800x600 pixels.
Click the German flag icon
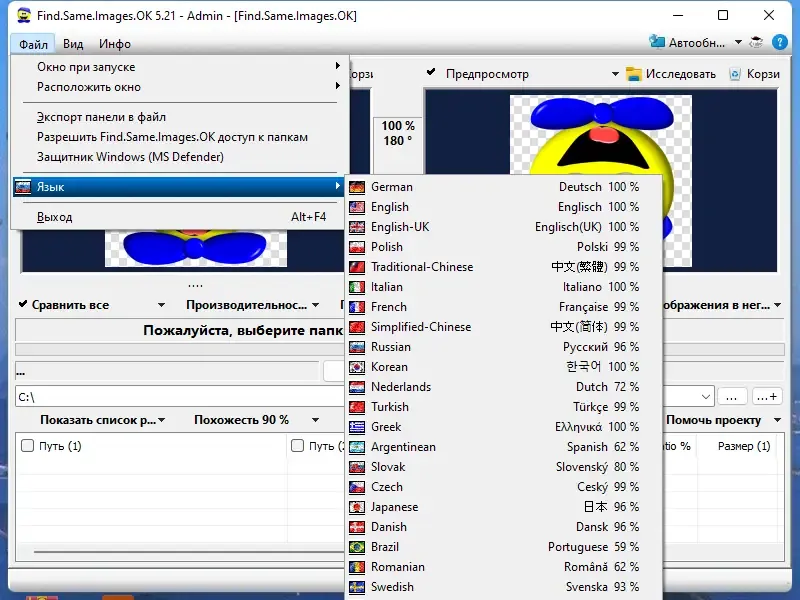click(357, 187)
